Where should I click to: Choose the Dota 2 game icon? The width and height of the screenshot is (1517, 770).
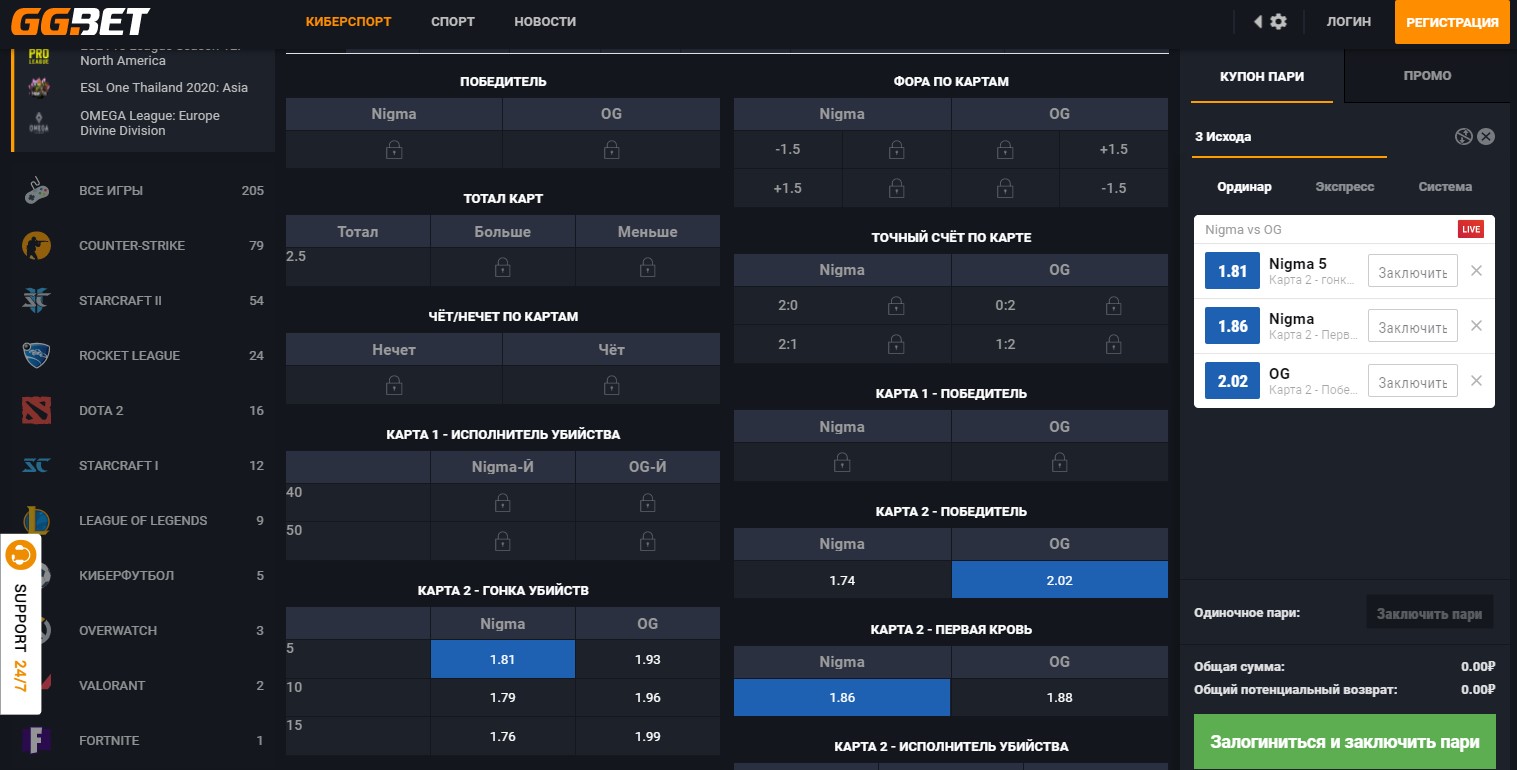point(38,410)
